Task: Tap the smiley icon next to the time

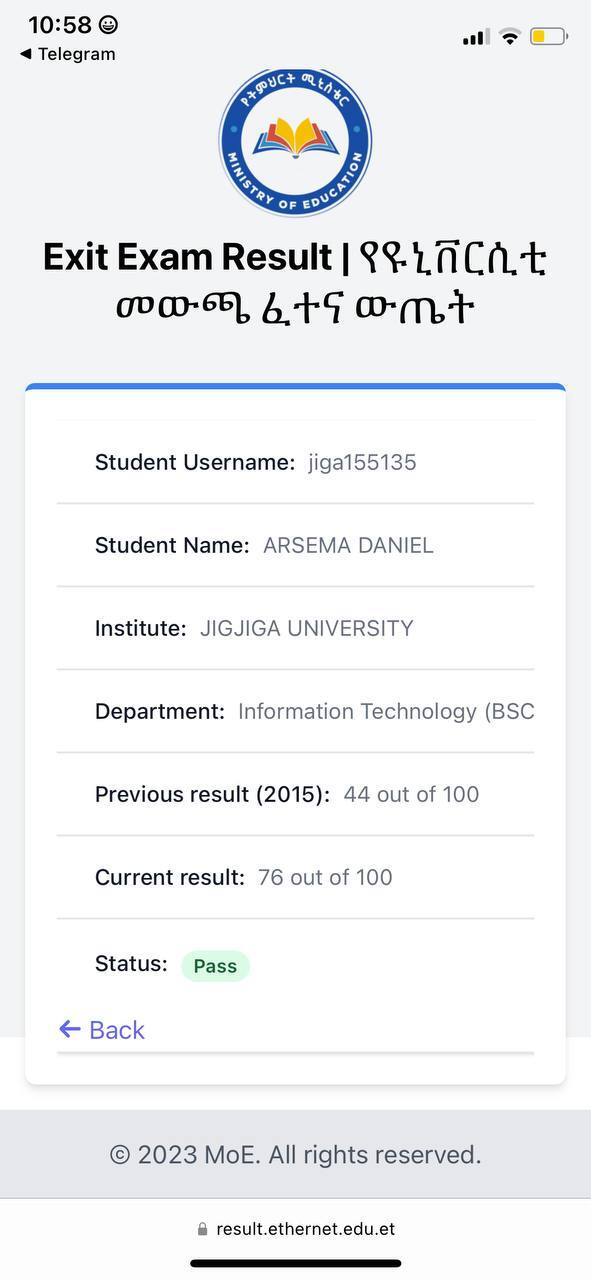Action: click(108, 25)
